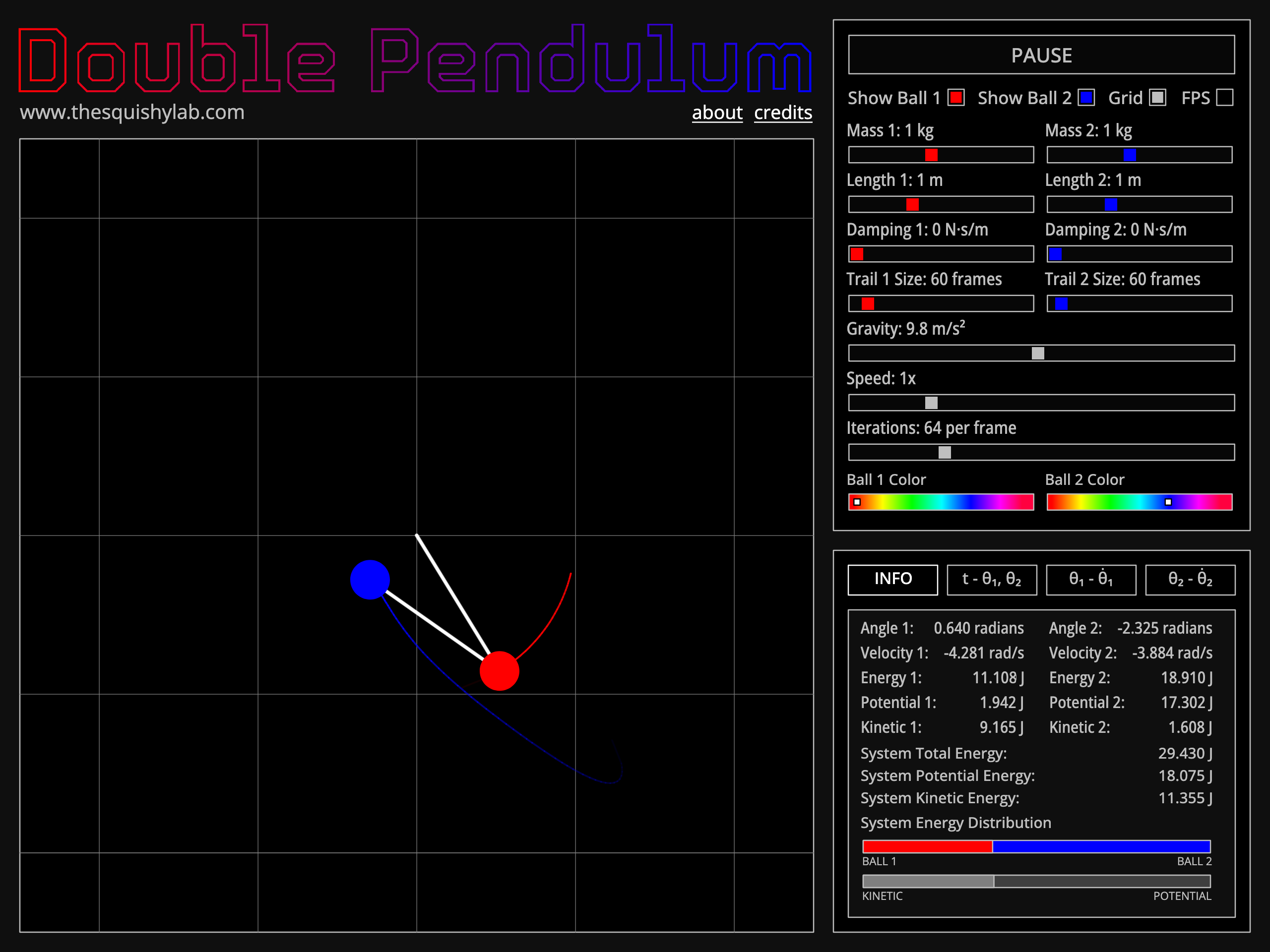Open the about page link
Image resolution: width=1270 pixels, height=952 pixels.
(x=717, y=113)
